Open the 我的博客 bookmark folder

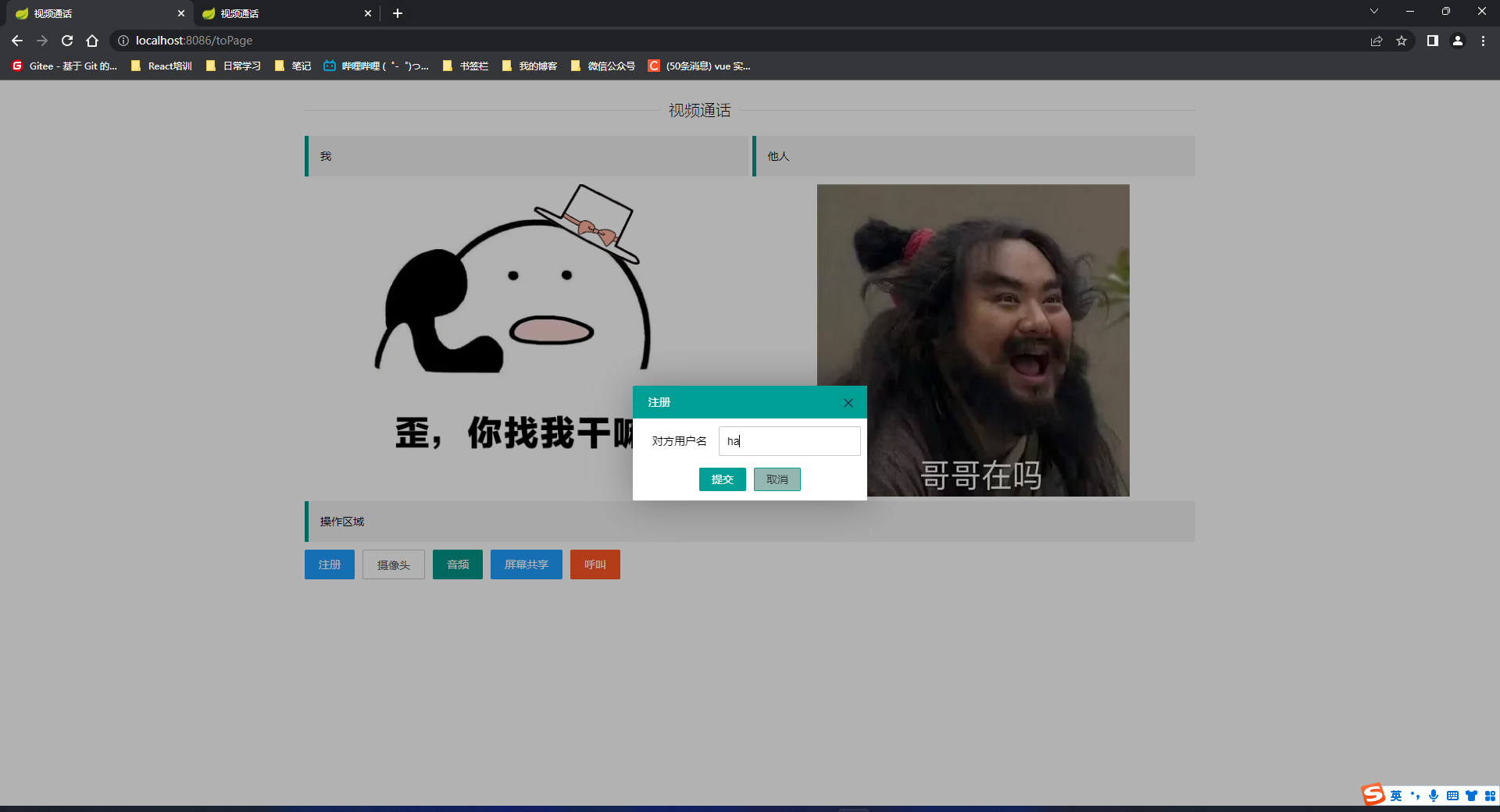tap(530, 66)
